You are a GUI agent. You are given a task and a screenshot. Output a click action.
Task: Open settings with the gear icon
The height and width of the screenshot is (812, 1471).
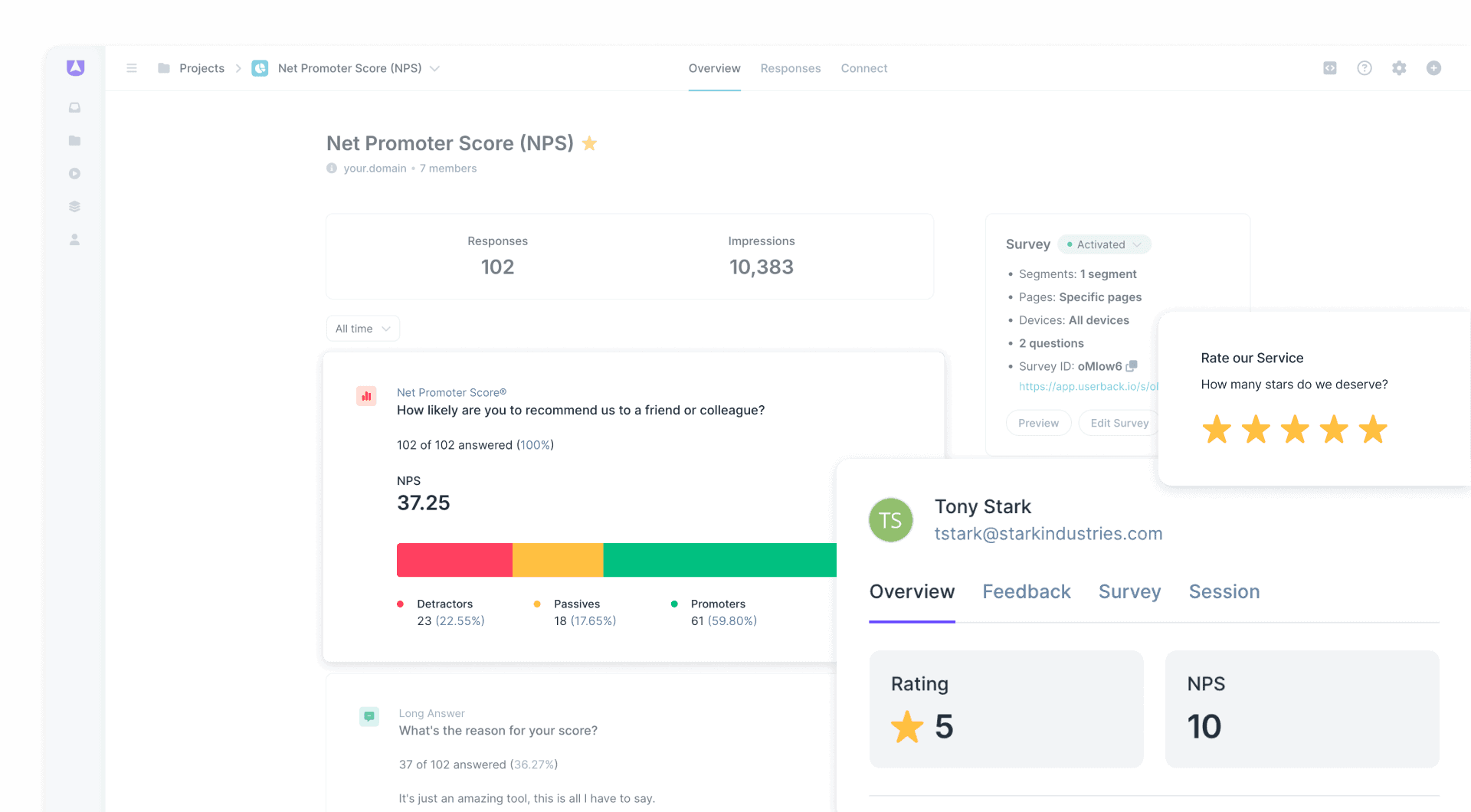pyautogui.click(x=1399, y=68)
